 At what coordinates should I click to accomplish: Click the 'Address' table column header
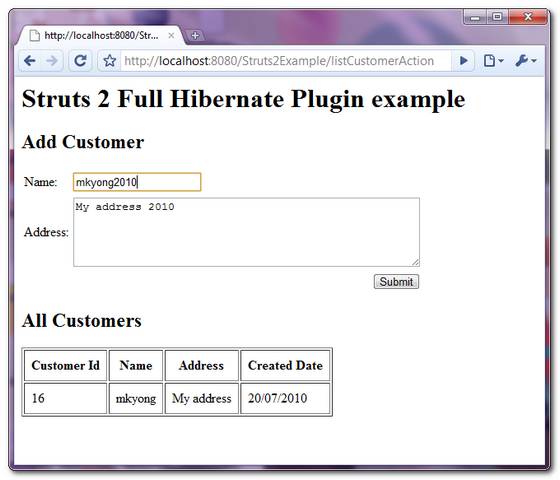point(201,365)
